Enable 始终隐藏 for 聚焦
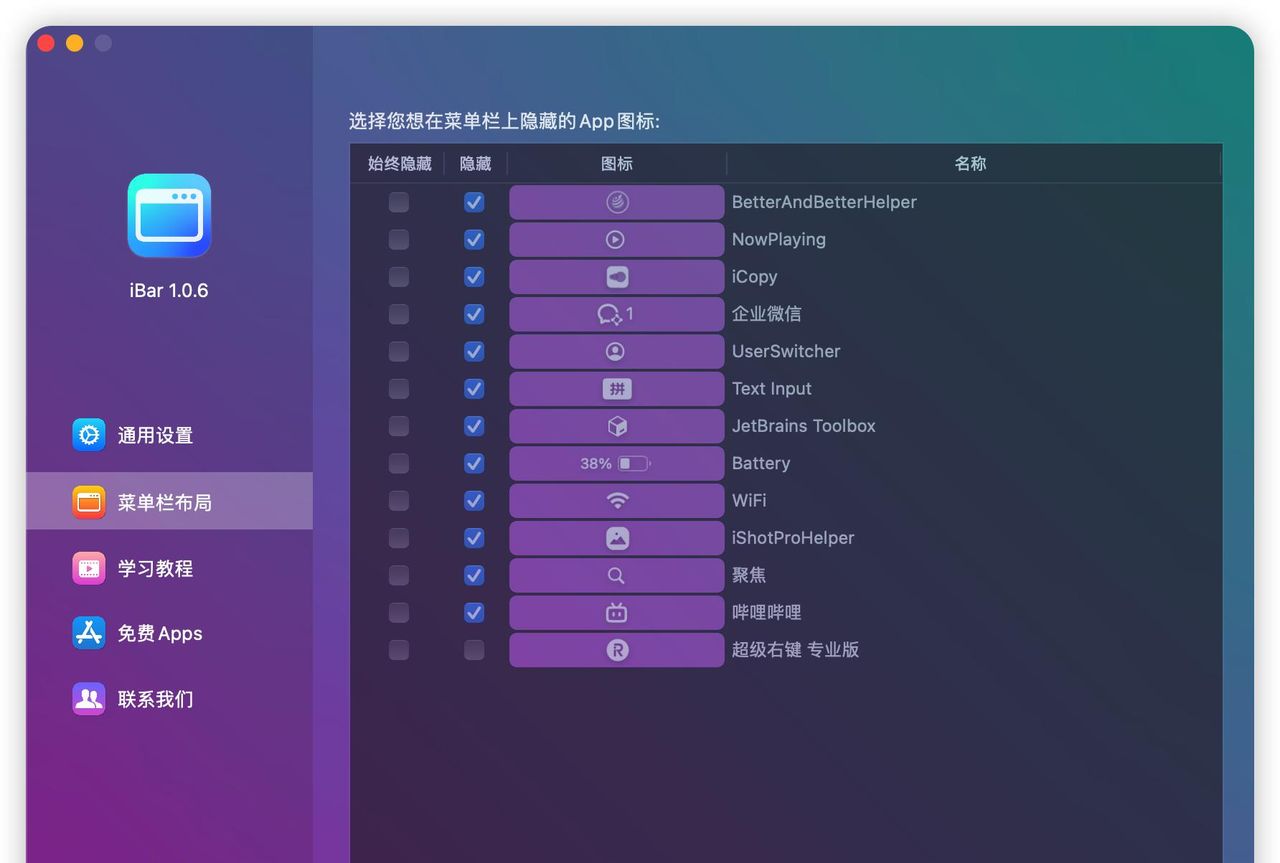 point(399,576)
